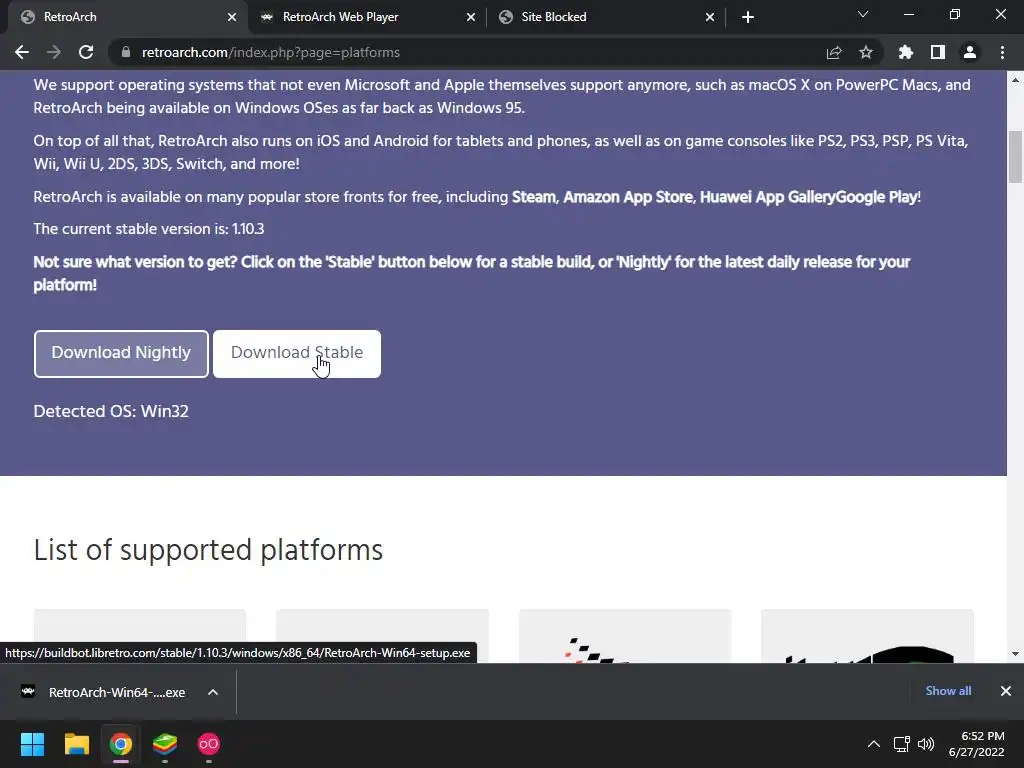Minimize the Chrome window
This screenshot has height=768, width=1024.
tap(908, 14)
